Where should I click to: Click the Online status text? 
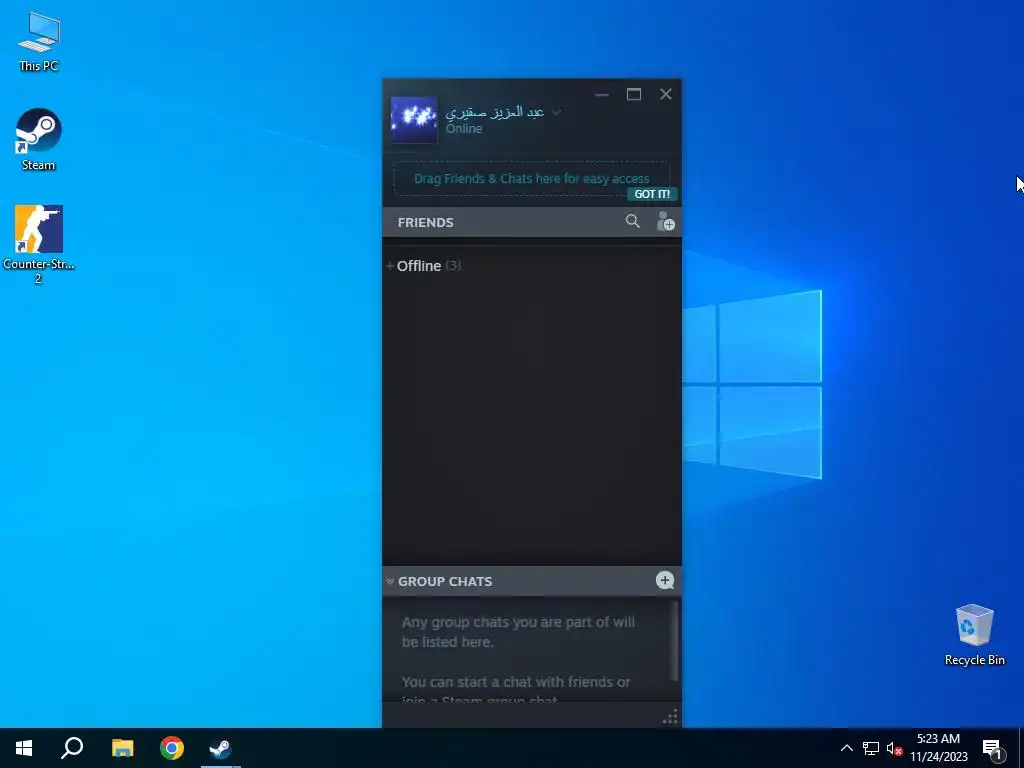464,129
